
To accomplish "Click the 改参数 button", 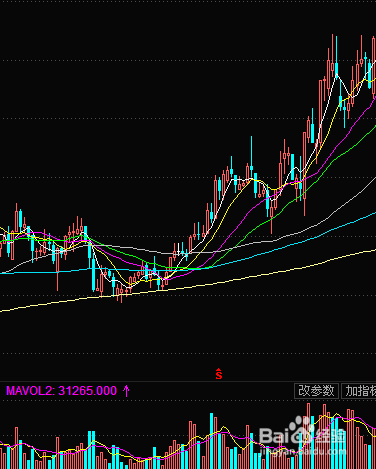I will pyautogui.click(x=316, y=391).
